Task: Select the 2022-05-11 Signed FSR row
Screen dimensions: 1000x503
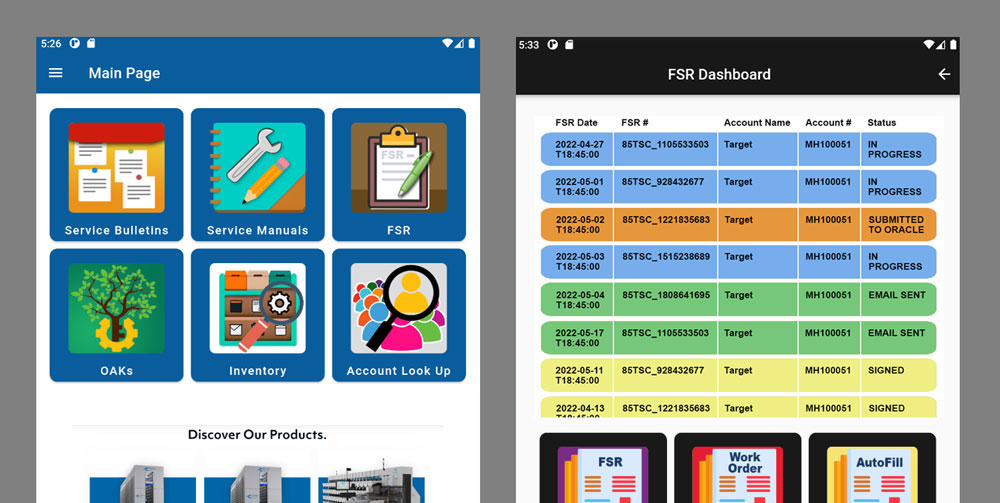Action: click(738, 374)
